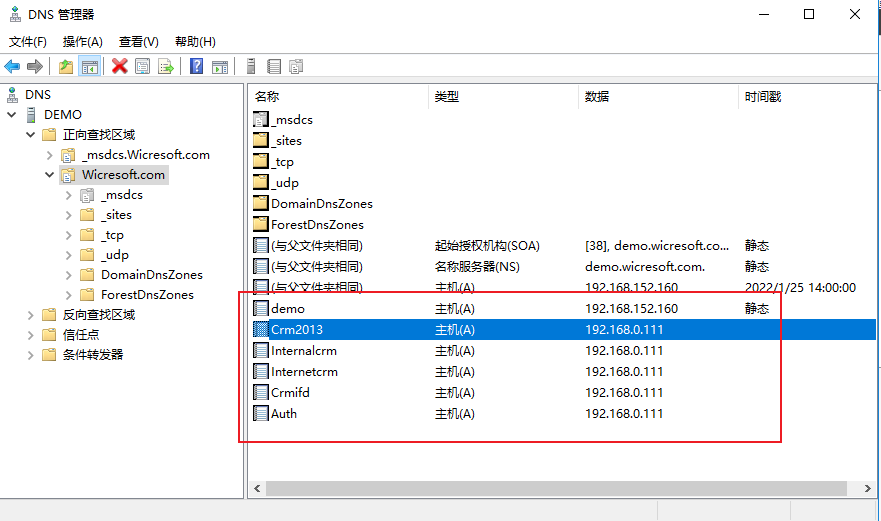This screenshot has height=521, width=881.
Task: Select the 名称服务器(NS) record type
Action: [x=477, y=266]
